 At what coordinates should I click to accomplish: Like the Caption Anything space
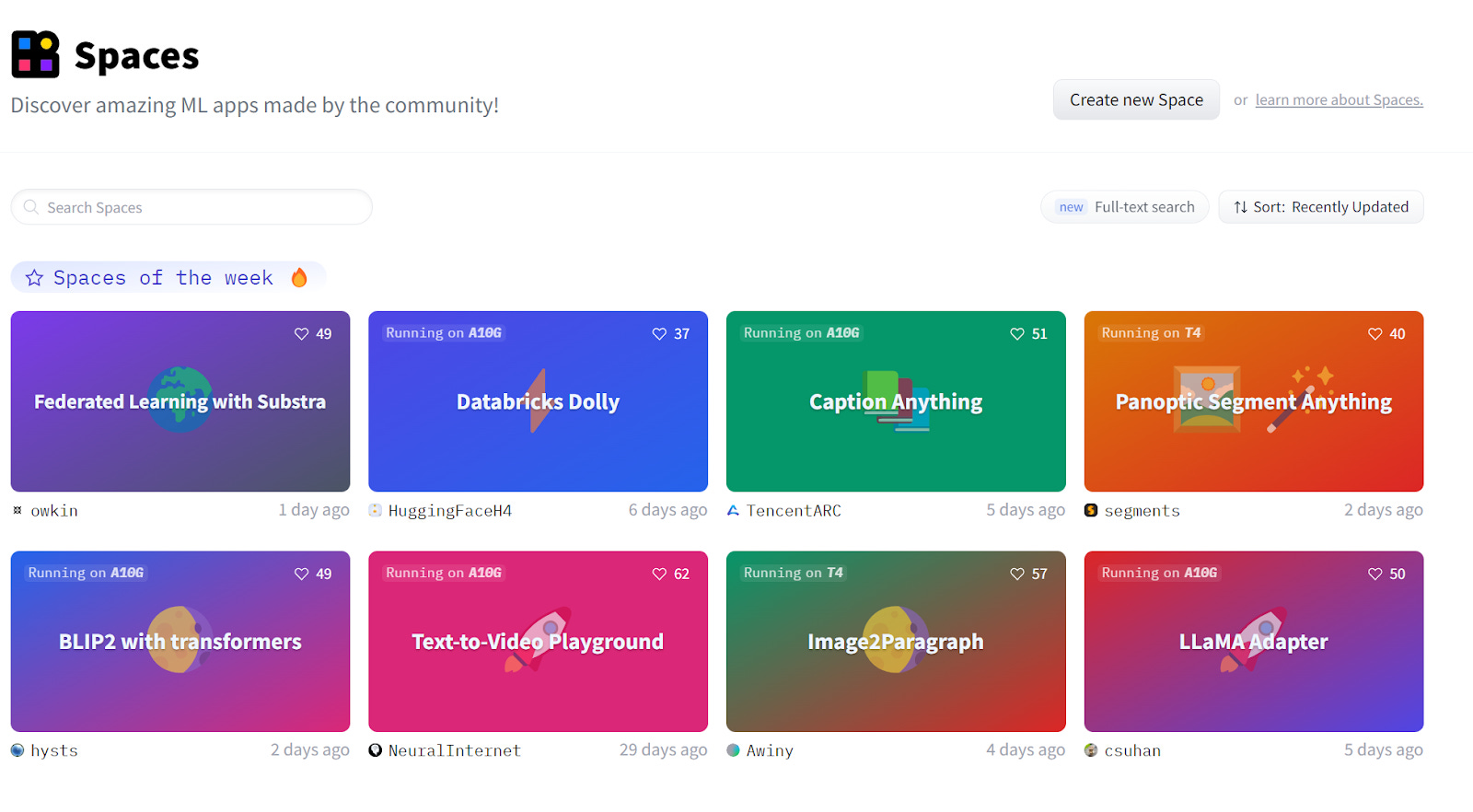pyautogui.click(x=1017, y=334)
